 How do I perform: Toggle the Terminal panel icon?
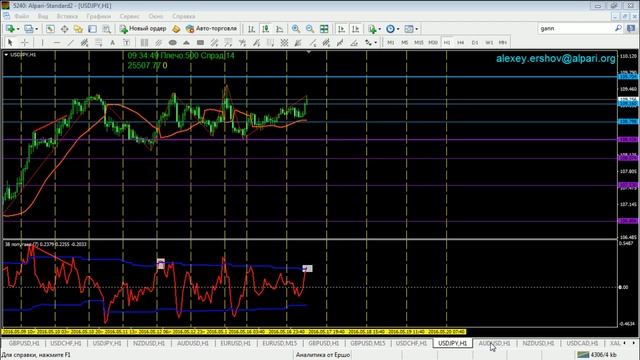92,29
